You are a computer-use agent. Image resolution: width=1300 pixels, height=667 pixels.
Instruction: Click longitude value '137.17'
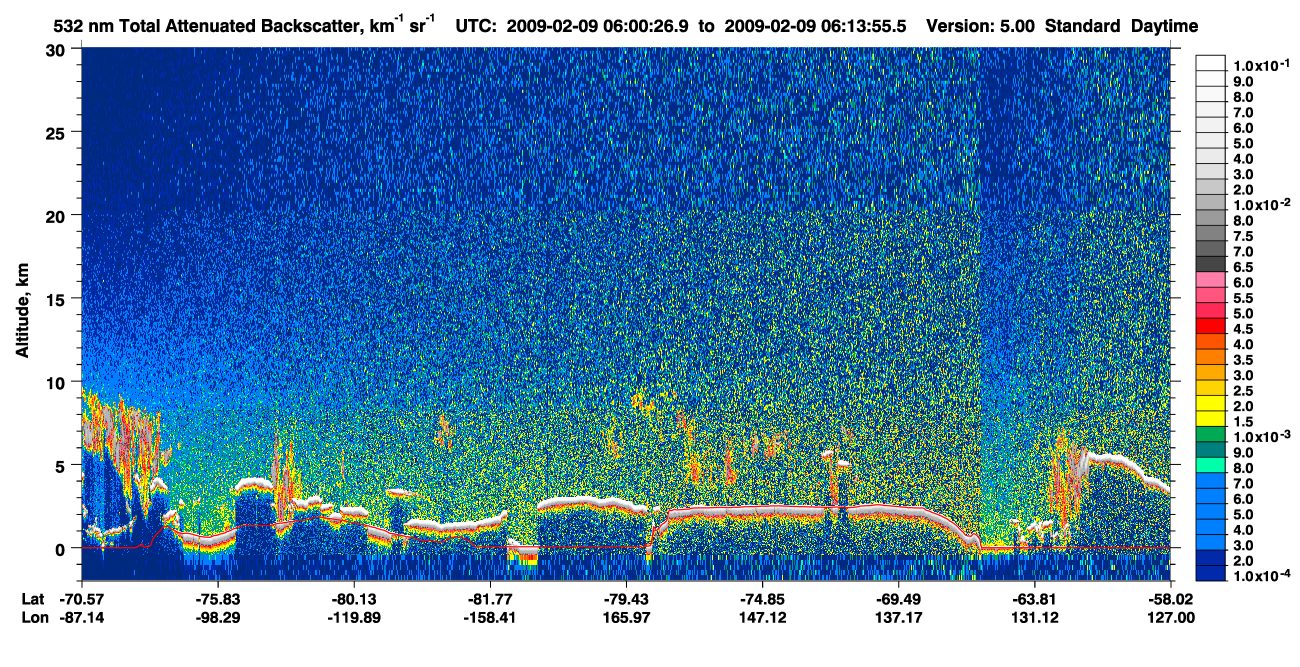click(x=898, y=617)
